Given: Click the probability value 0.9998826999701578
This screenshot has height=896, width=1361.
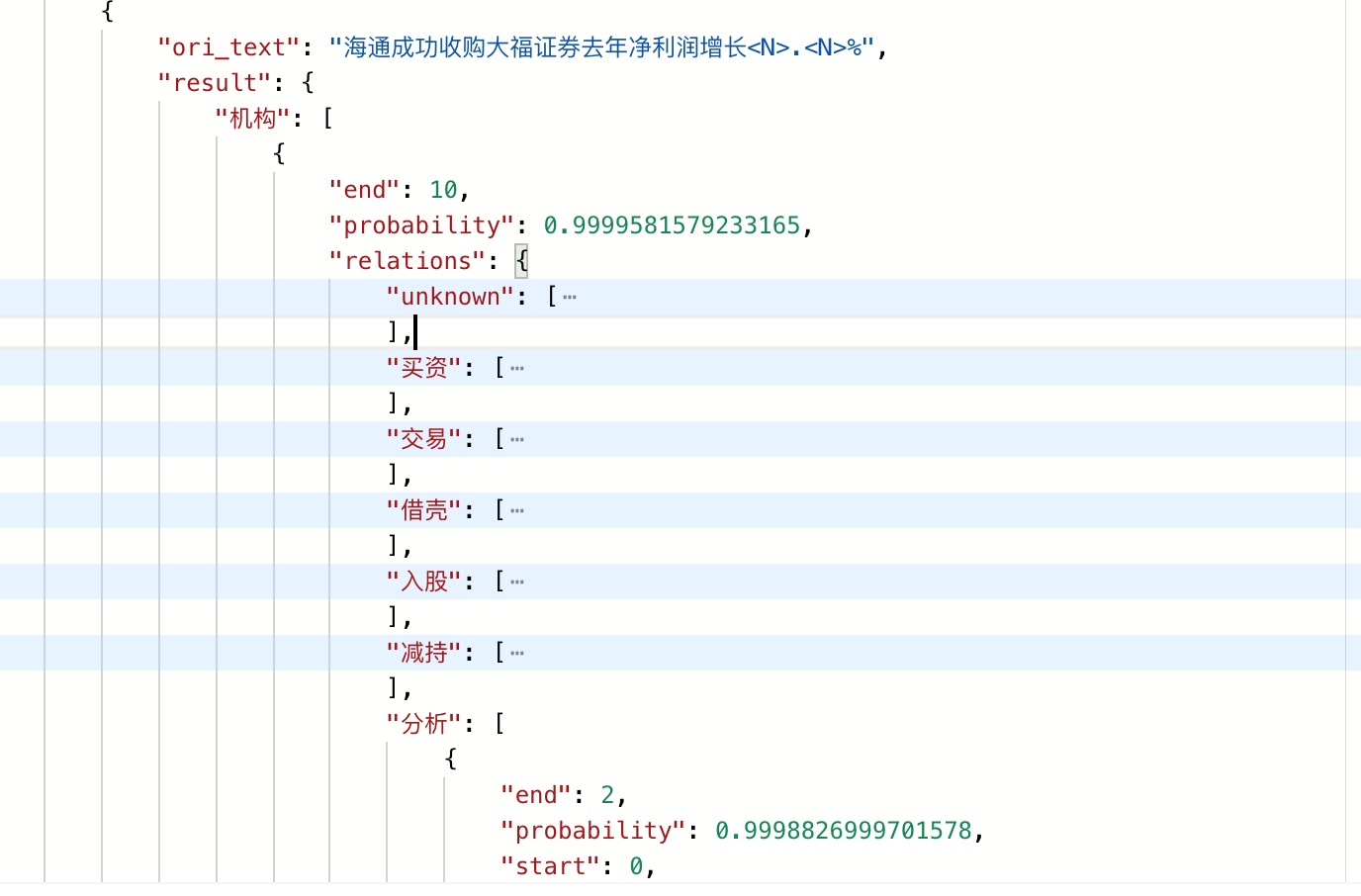Looking at the screenshot, I should [844, 831].
